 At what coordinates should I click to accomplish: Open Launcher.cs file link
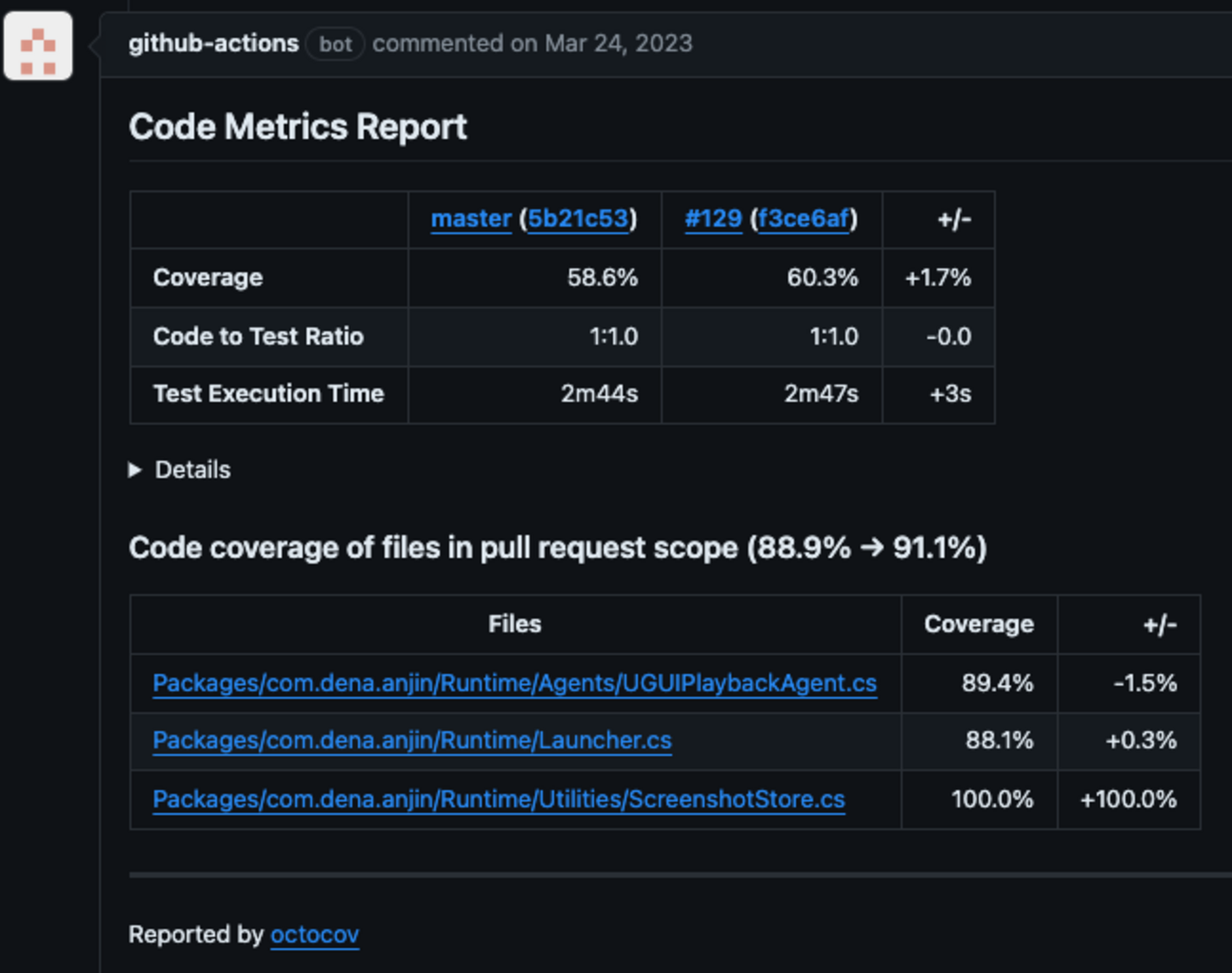tap(412, 740)
